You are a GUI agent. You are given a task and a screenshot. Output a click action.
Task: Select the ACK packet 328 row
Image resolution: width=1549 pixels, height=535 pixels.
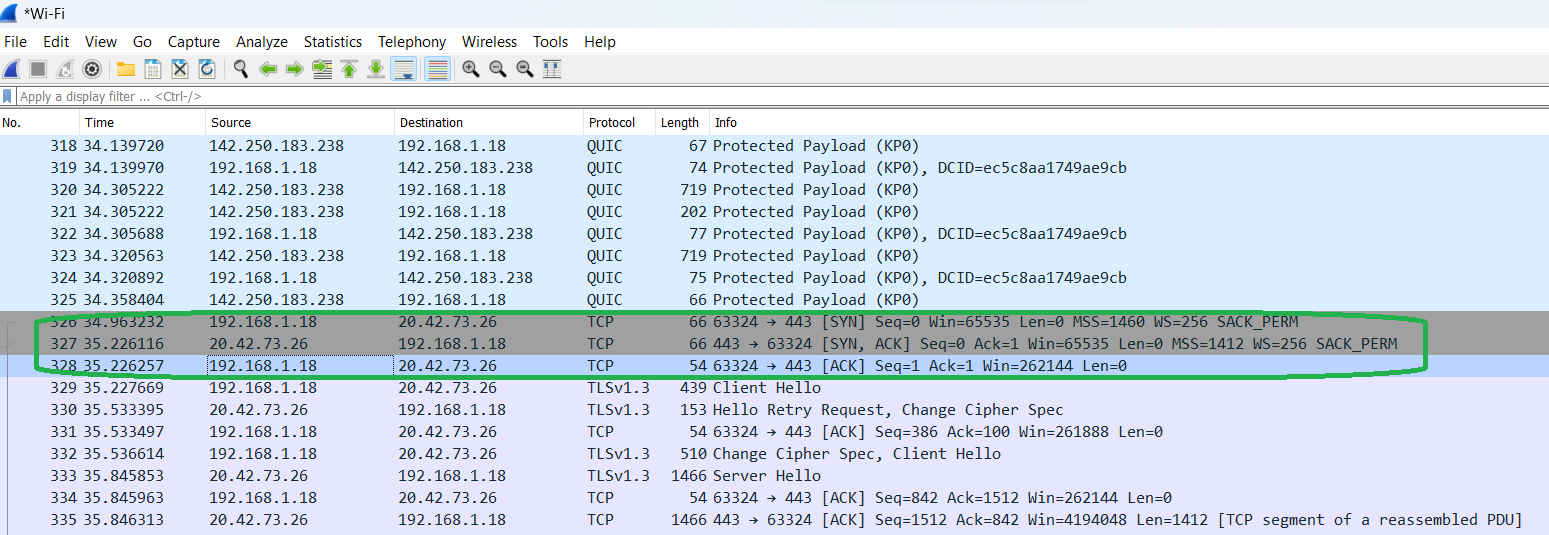tap(774, 366)
